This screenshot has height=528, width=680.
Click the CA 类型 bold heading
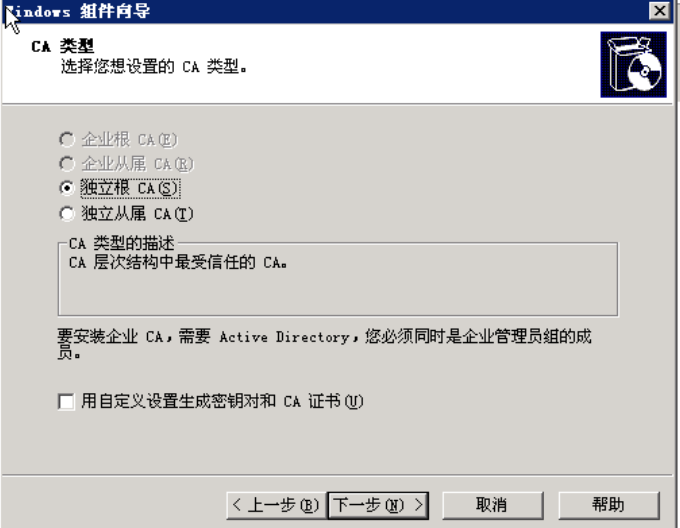[x=62, y=46]
